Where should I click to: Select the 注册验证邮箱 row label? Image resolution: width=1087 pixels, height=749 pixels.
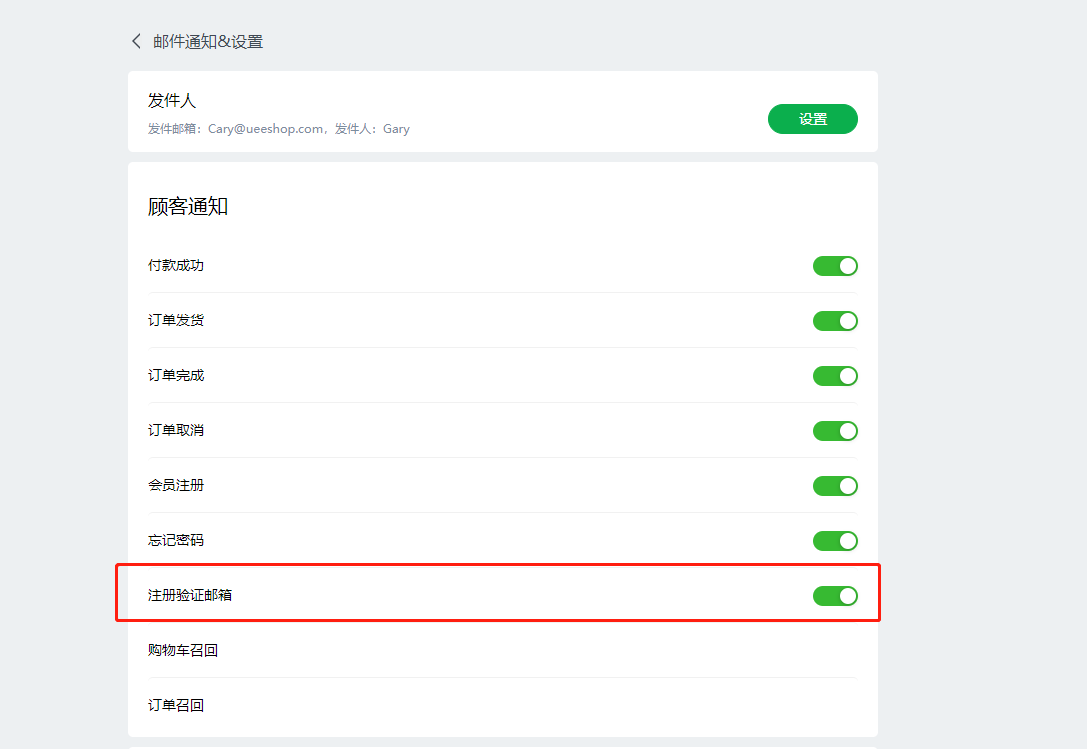coord(190,595)
